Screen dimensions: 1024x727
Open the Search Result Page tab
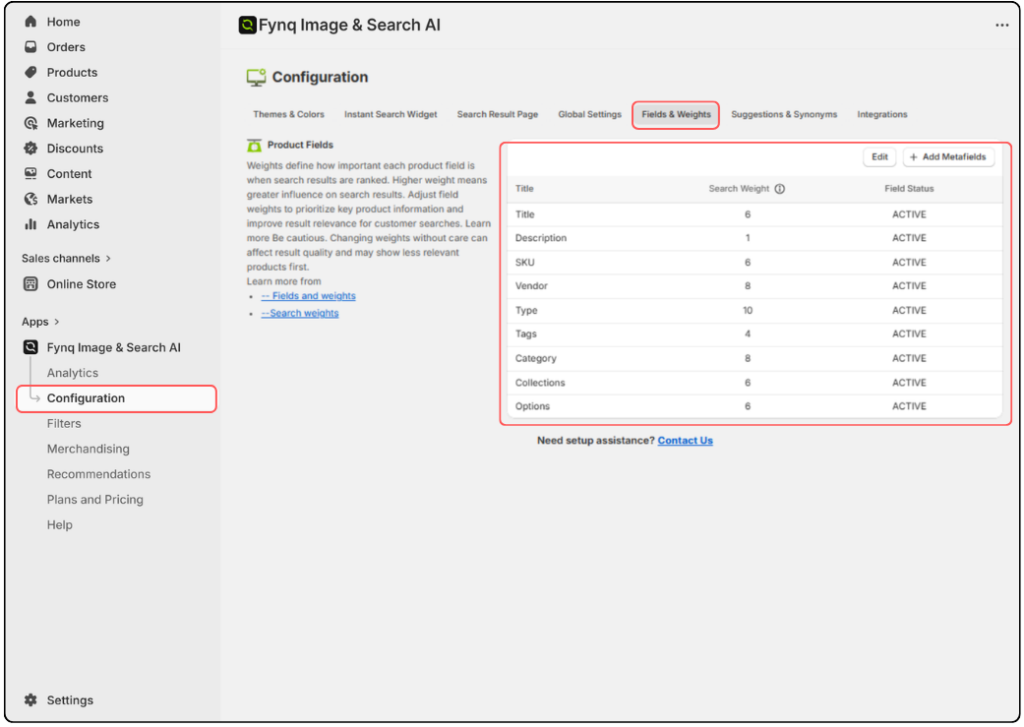498,114
